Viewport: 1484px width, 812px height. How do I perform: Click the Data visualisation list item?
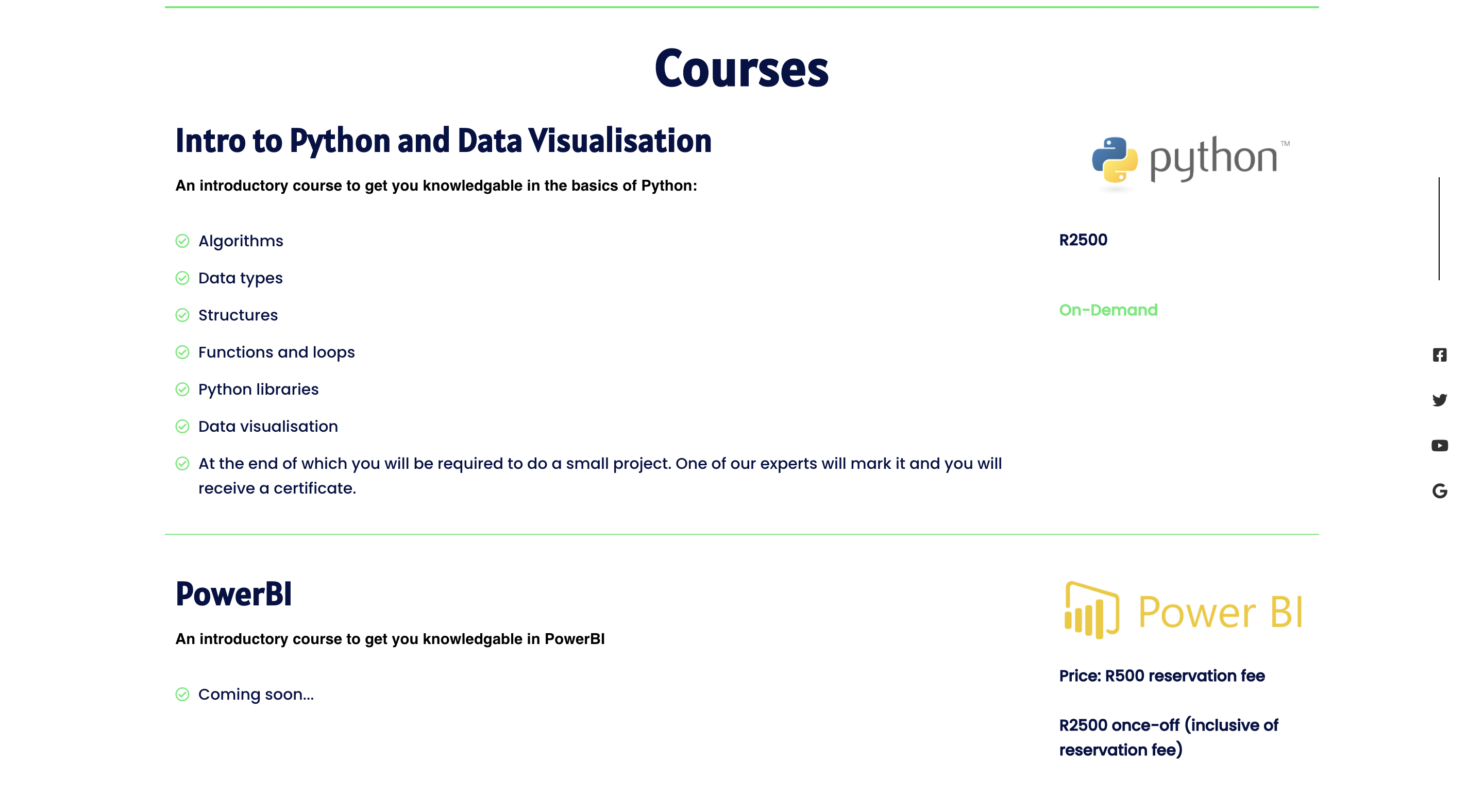coord(268,426)
